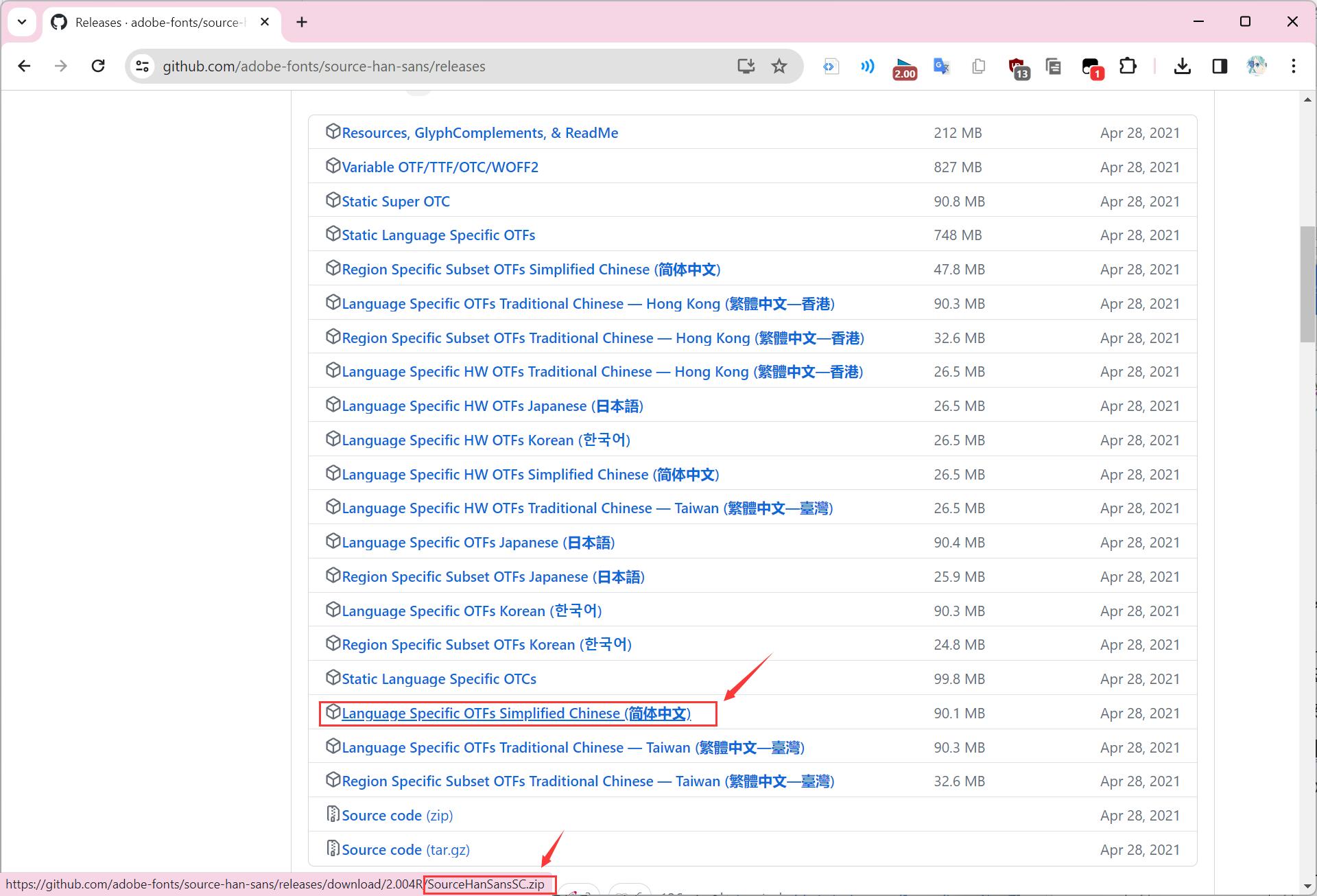1317x896 pixels.
Task: Toggle the browser side panel icon
Action: click(1219, 66)
